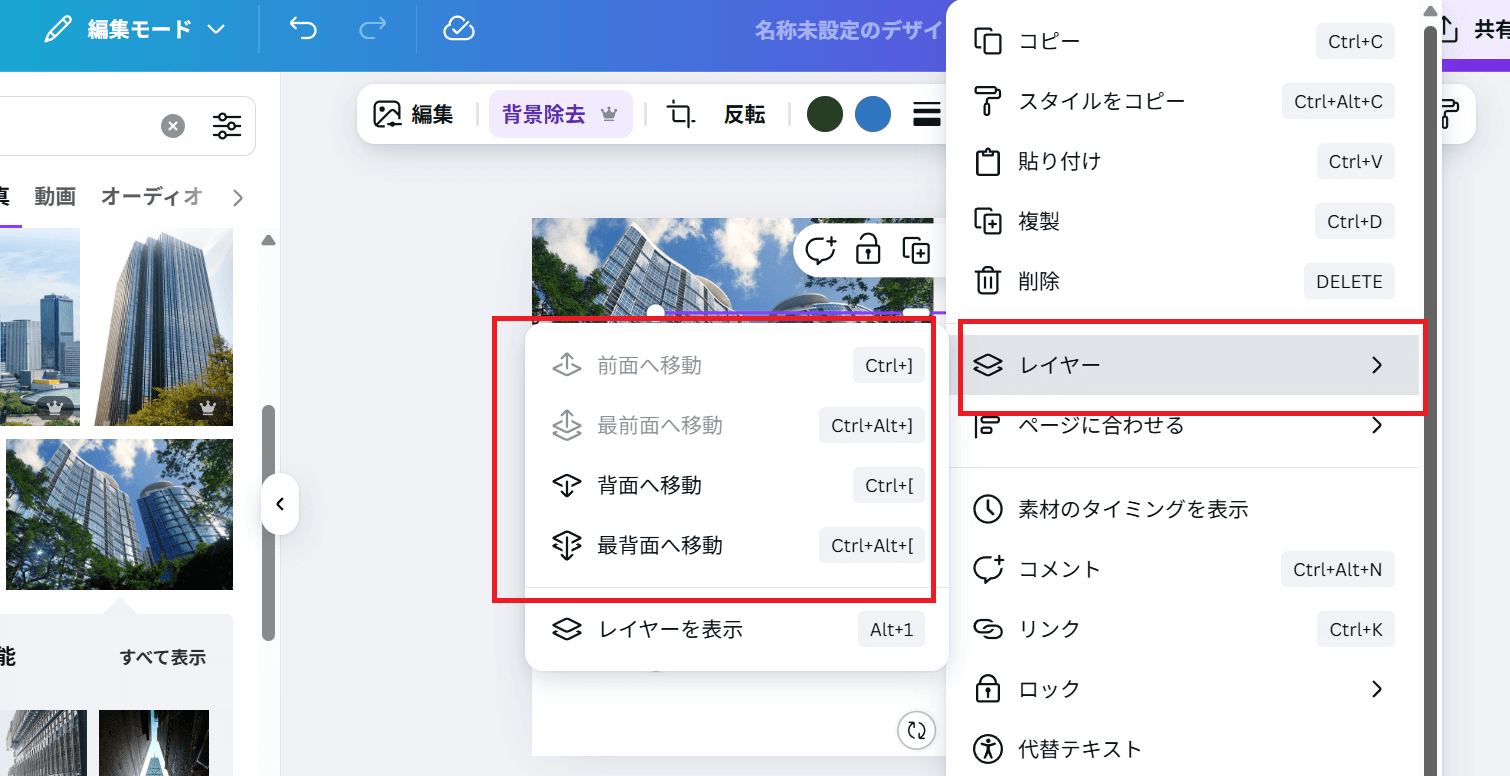
Task: Pick the dark green color swatch
Action: click(825, 115)
